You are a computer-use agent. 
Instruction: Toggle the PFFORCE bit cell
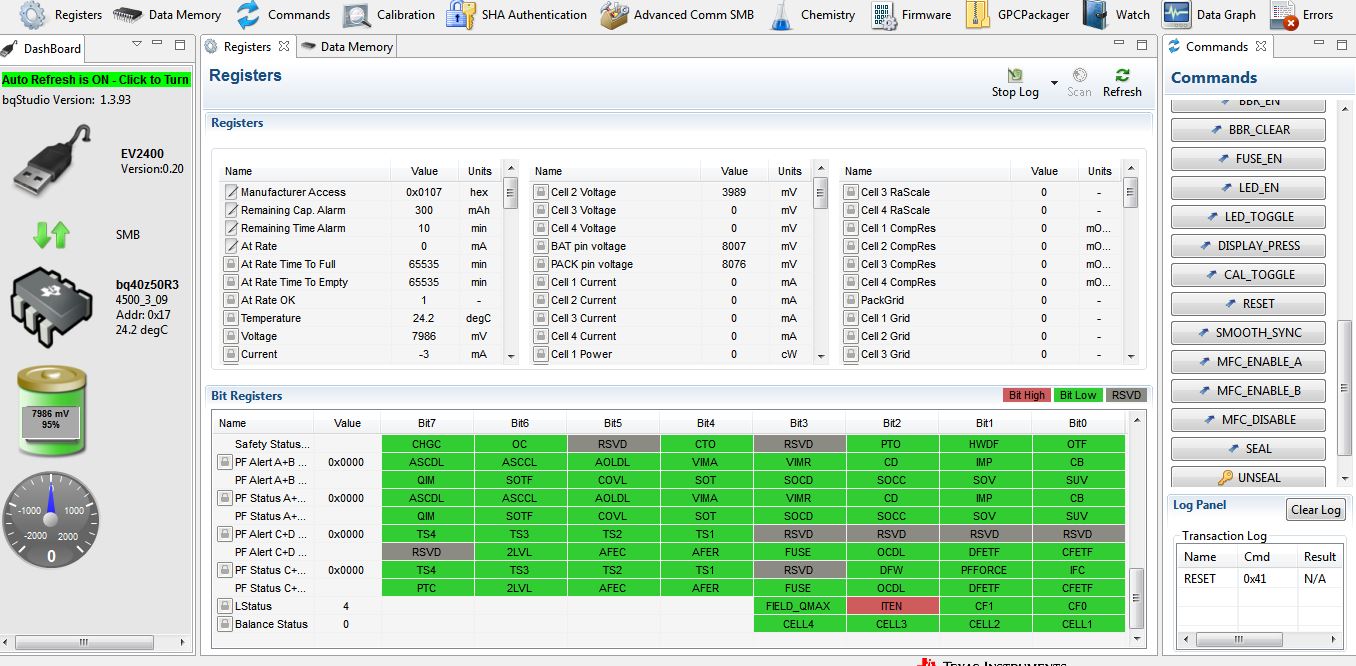[985, 570]
